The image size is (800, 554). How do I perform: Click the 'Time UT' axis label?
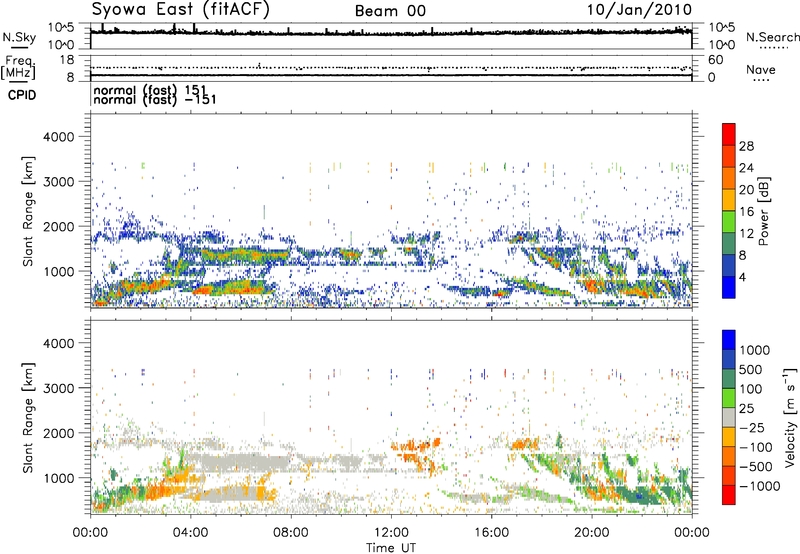point(391,548)
